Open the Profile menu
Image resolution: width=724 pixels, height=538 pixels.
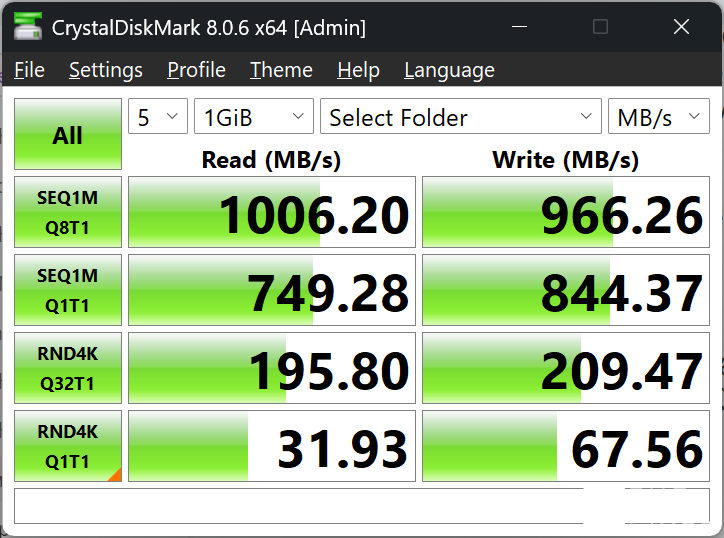point(196,70)
